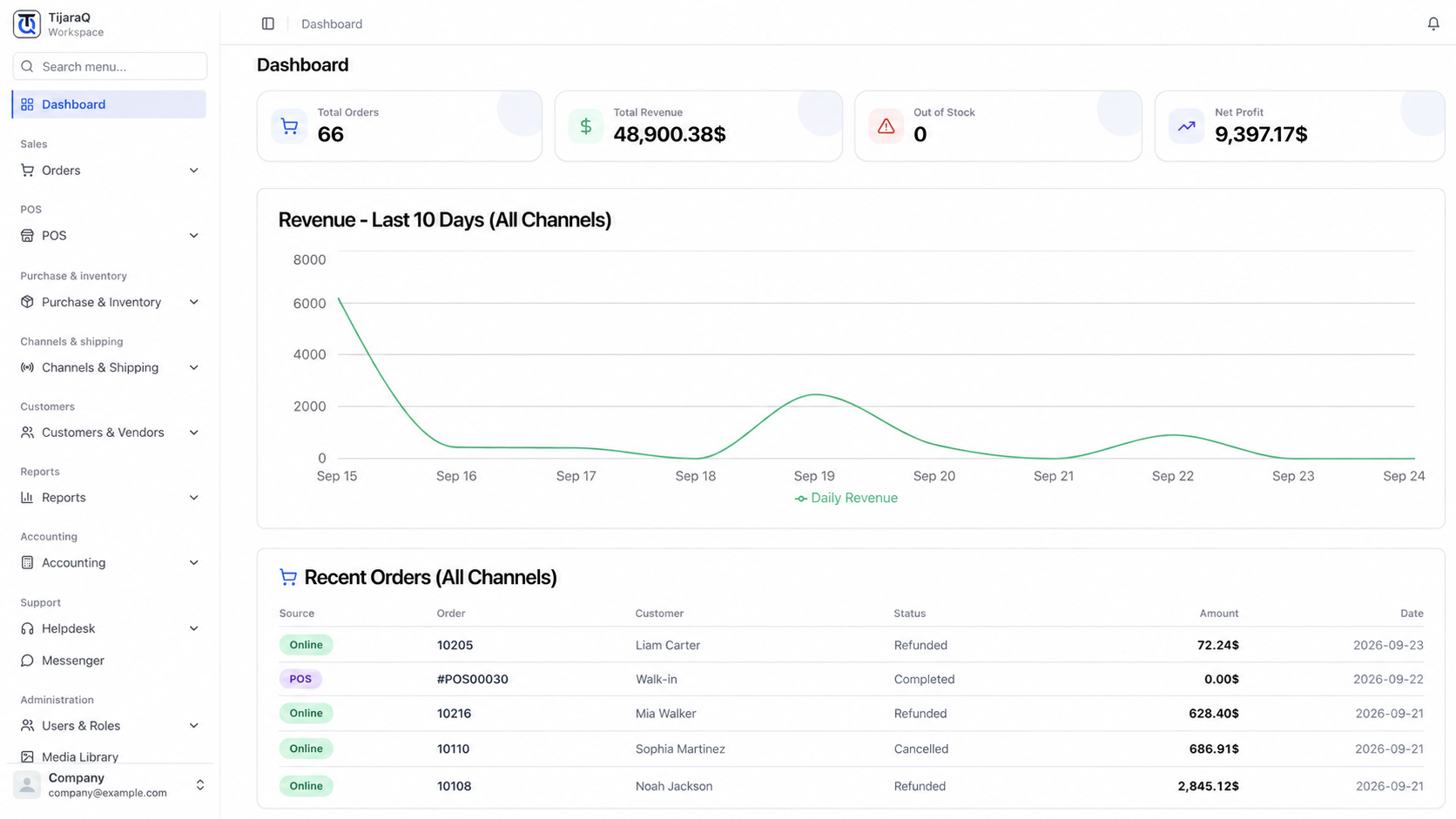1456x819 pixels.
Task: Click the Net Profit card
Action: pyautogui.click(x=1299, y=126)
